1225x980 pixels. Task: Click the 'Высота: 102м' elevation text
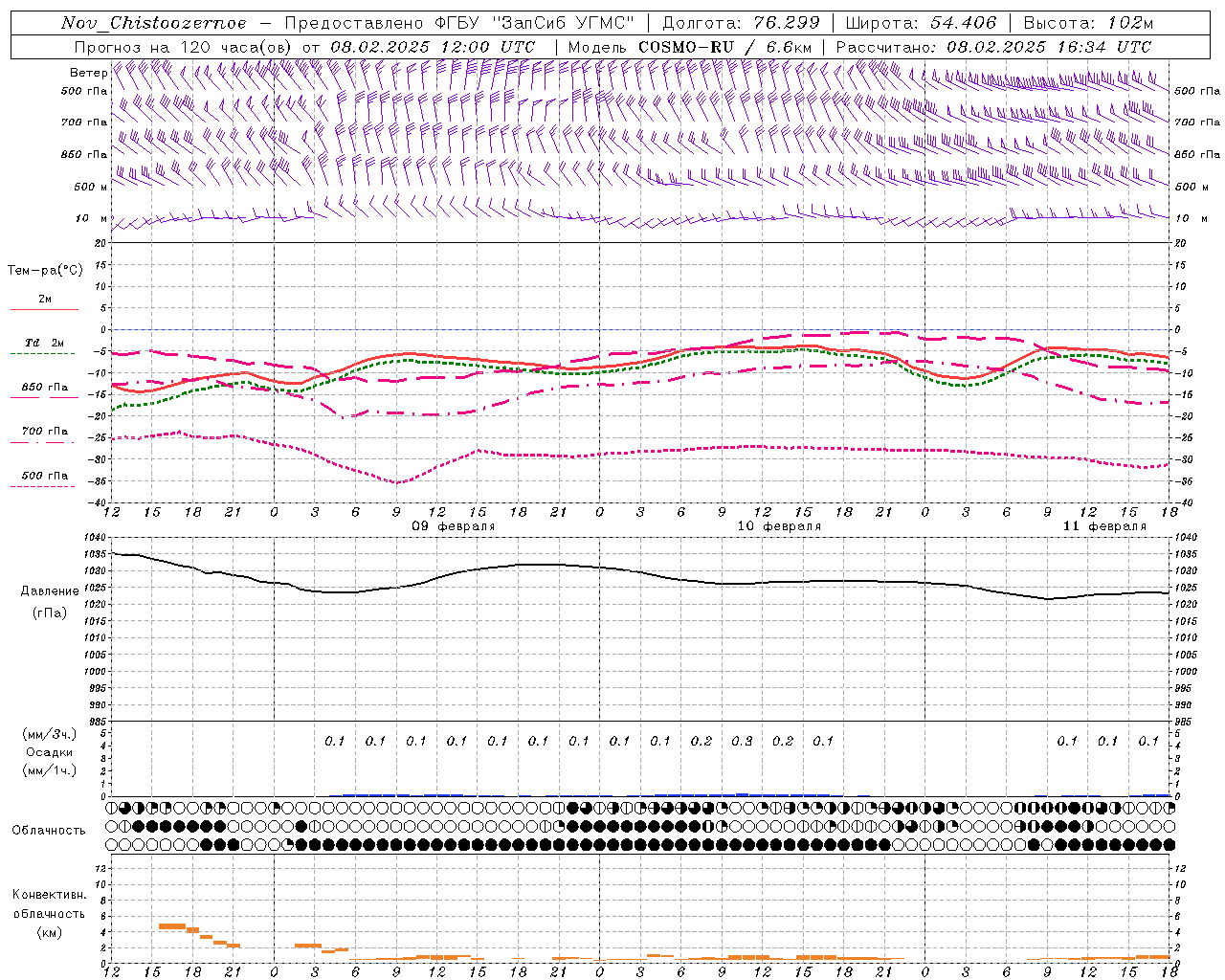[x=1088, y=23]
